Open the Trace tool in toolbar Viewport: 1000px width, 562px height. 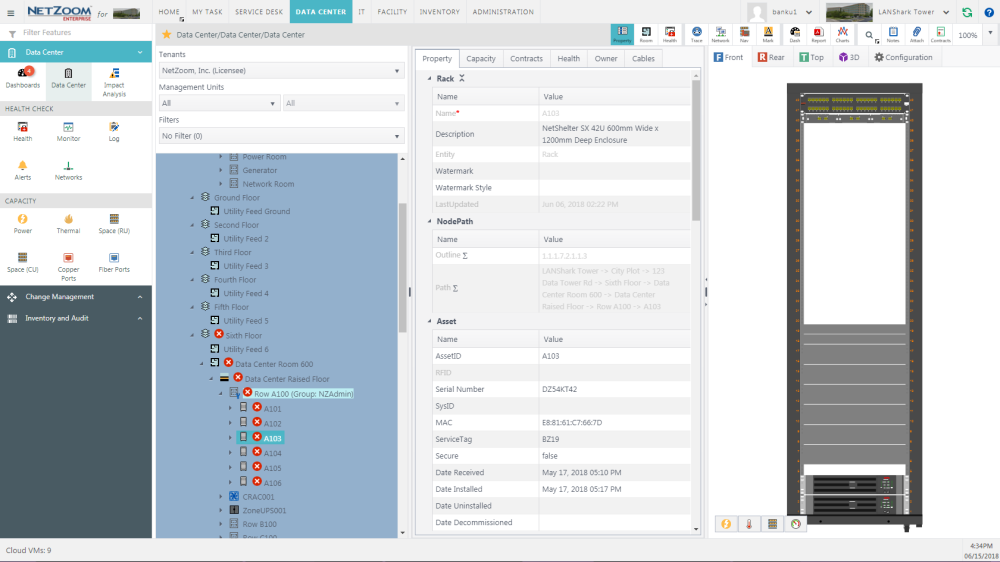click(696, 34)
